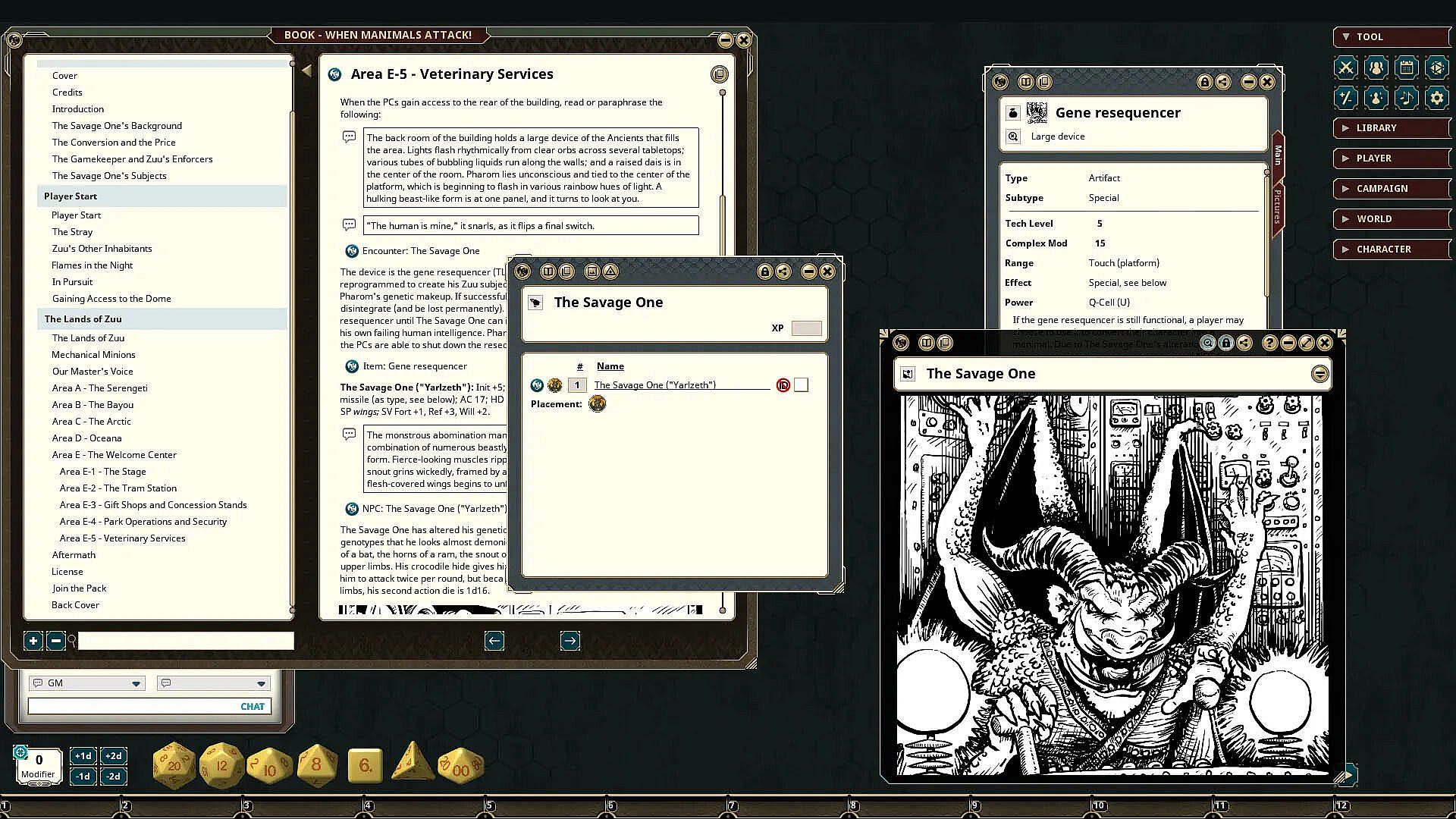Click the gear options tool icon
This screenshot has height=819, width=1456.
click(x=1436, y=98)
